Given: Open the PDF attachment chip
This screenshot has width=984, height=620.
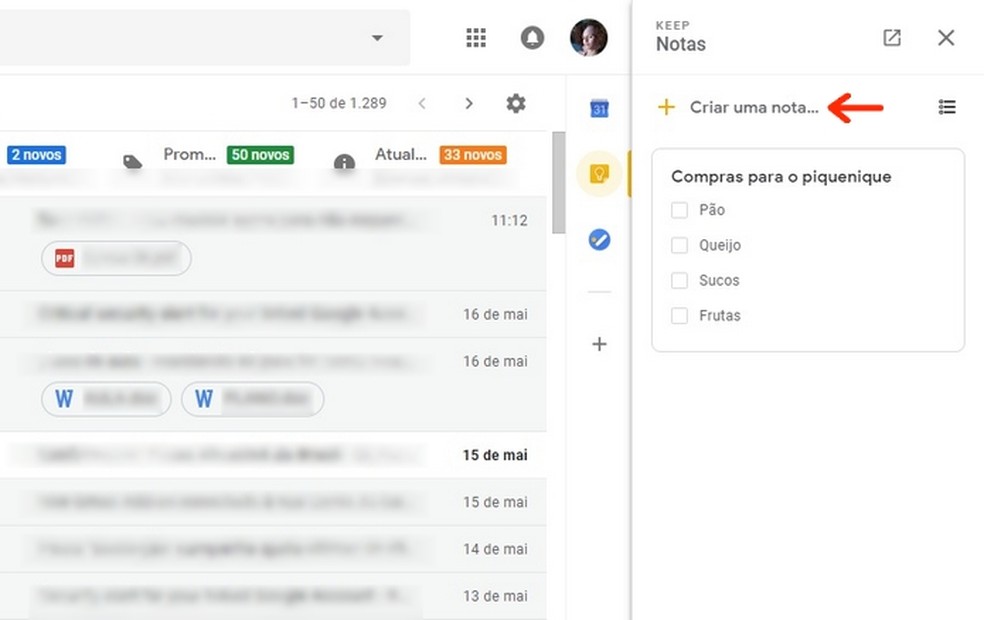Looking at the screenshot, I should (116, 258).
